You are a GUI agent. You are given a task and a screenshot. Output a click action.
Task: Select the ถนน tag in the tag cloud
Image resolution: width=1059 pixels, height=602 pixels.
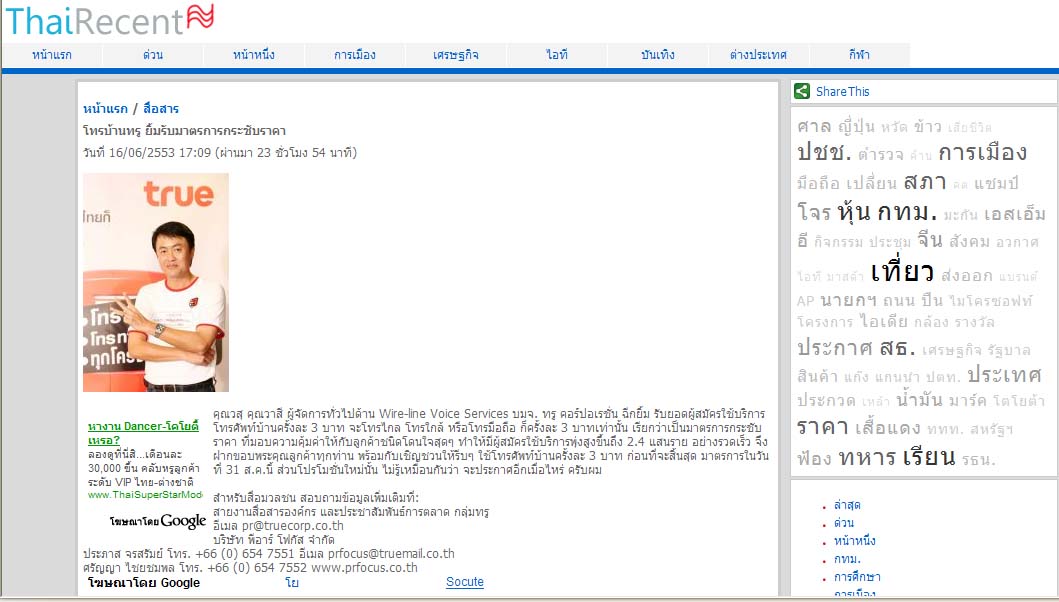click(899, 300)
